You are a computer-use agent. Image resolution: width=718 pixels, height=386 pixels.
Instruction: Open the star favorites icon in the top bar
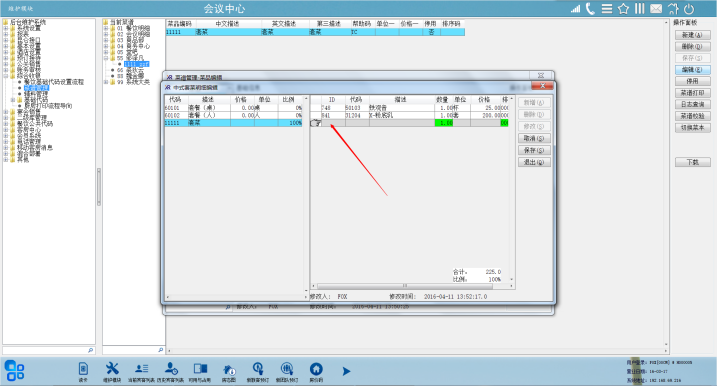623,9
